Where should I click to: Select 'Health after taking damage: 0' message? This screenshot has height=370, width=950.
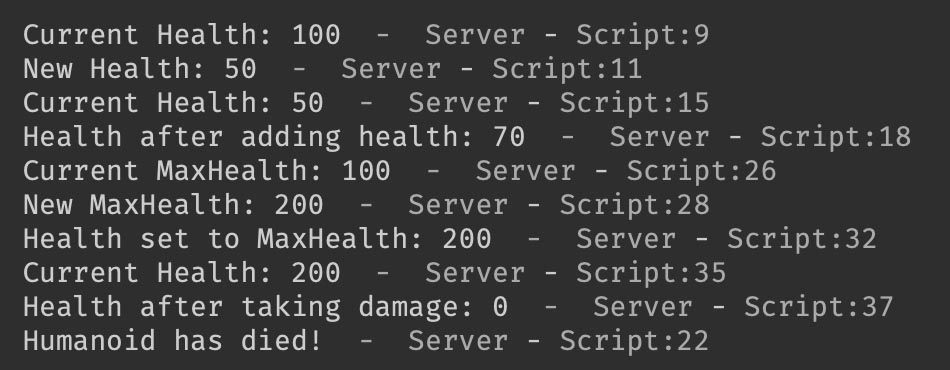coord(265,307)
